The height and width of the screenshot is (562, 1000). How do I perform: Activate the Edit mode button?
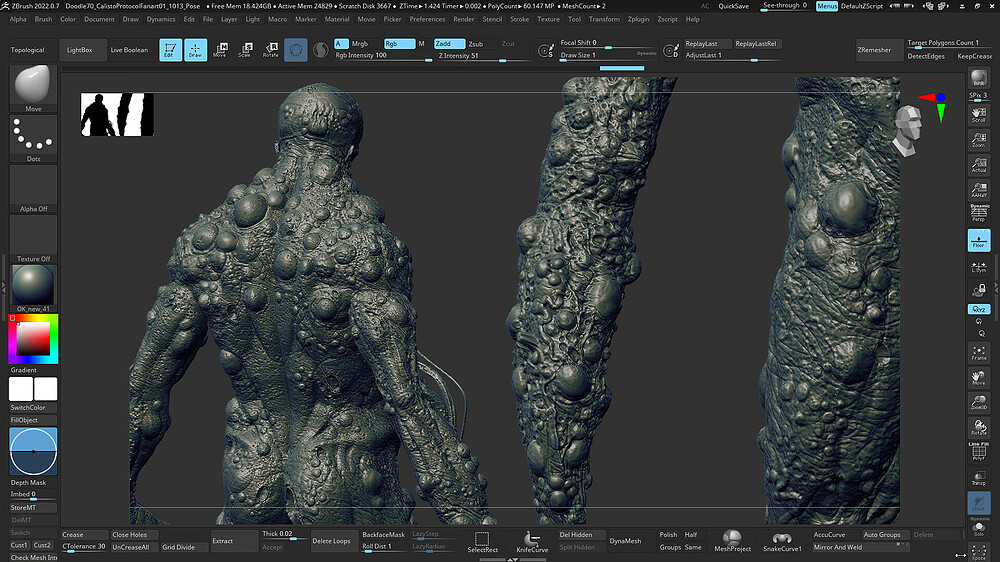pos(170,50)
